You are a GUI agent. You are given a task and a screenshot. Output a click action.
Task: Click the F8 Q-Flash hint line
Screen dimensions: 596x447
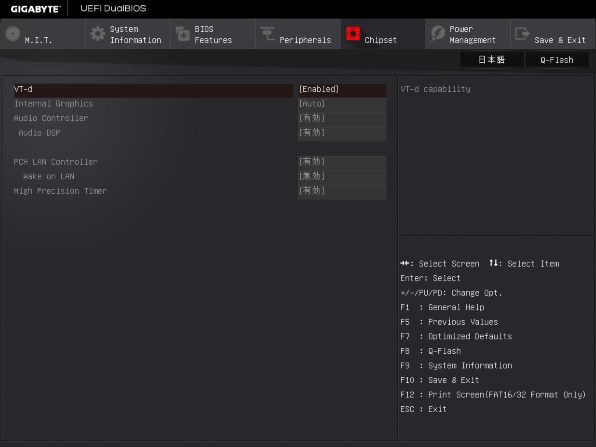pos(431,351)
